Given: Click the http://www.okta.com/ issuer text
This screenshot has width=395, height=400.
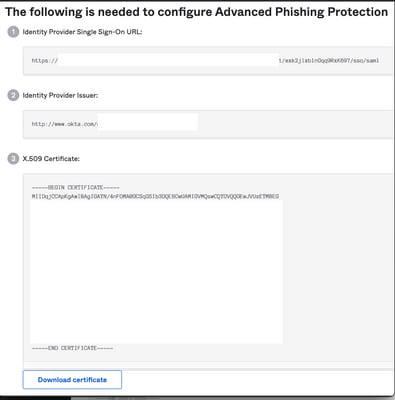Looking at the screenshot, I should point(64,124).
